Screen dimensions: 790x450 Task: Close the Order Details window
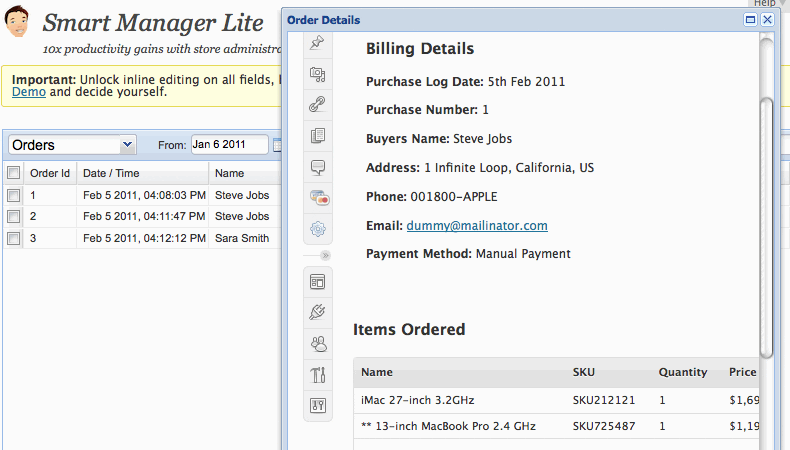point(767,20)
